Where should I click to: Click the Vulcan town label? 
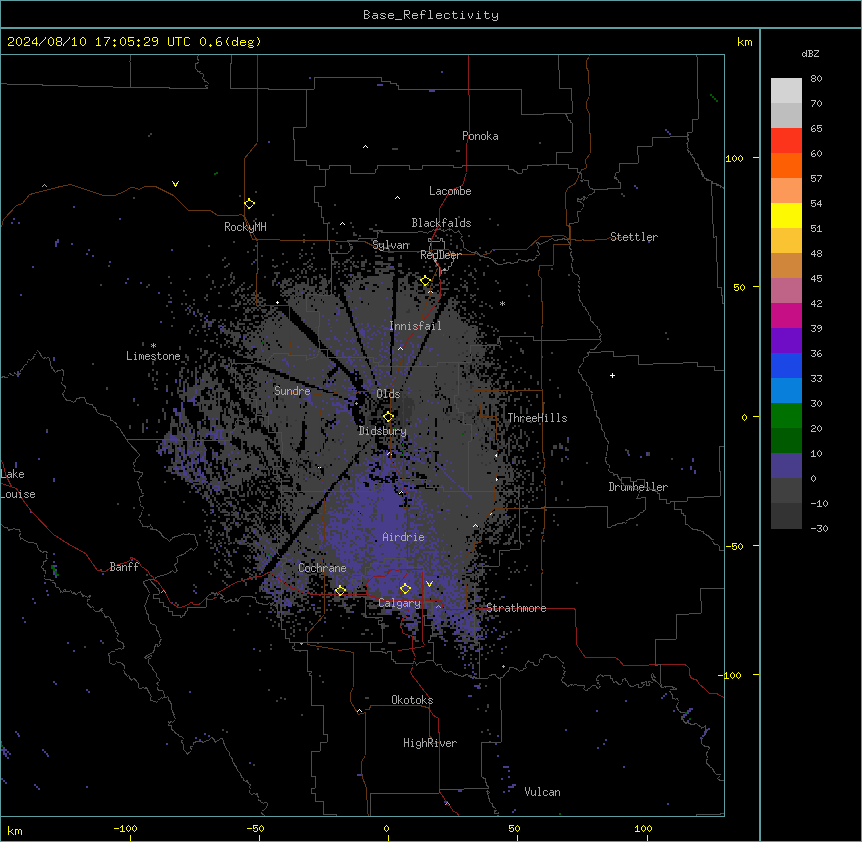click(x=542, y=792)
